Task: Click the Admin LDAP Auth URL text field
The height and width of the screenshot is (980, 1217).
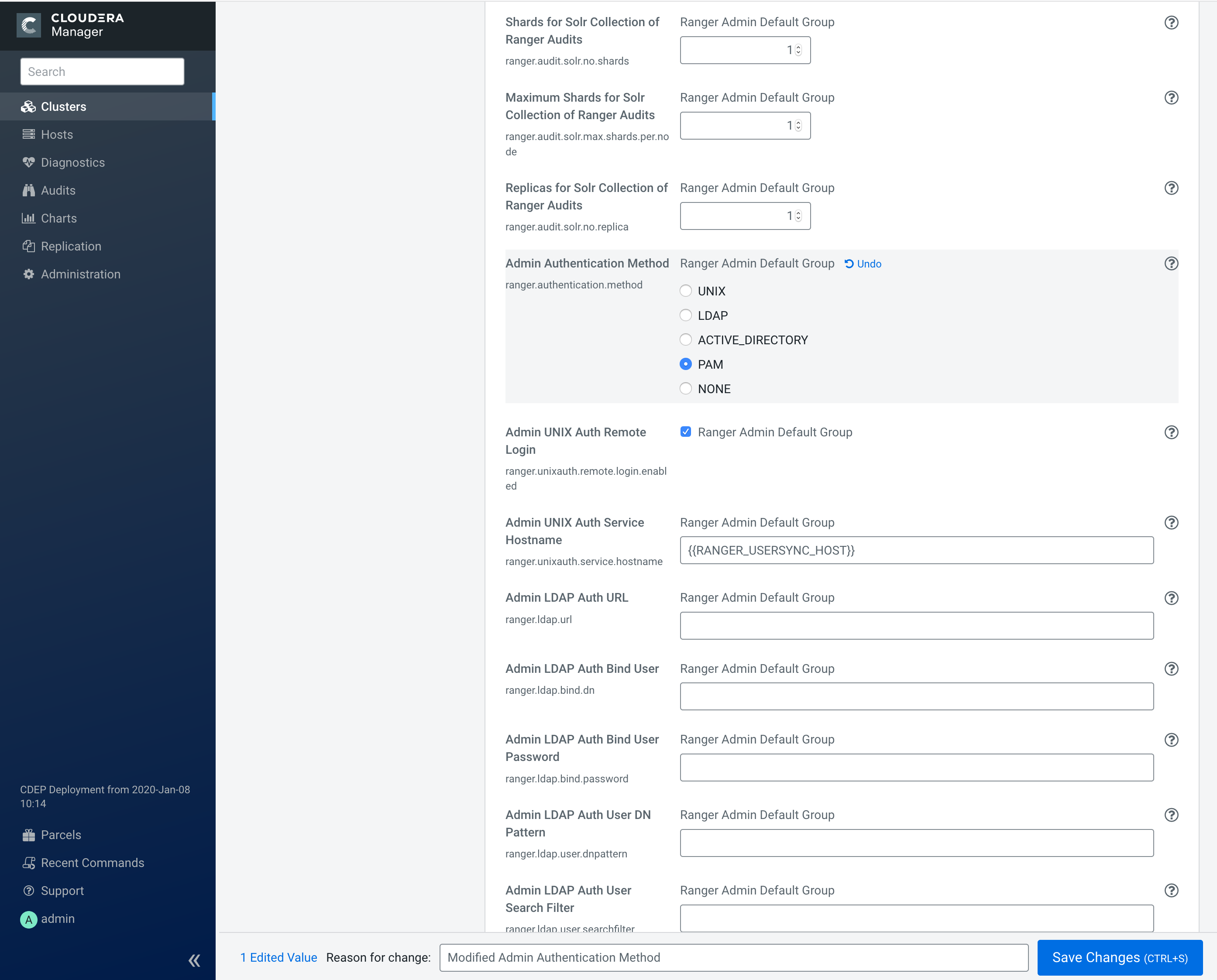Action: pos(916,626)
